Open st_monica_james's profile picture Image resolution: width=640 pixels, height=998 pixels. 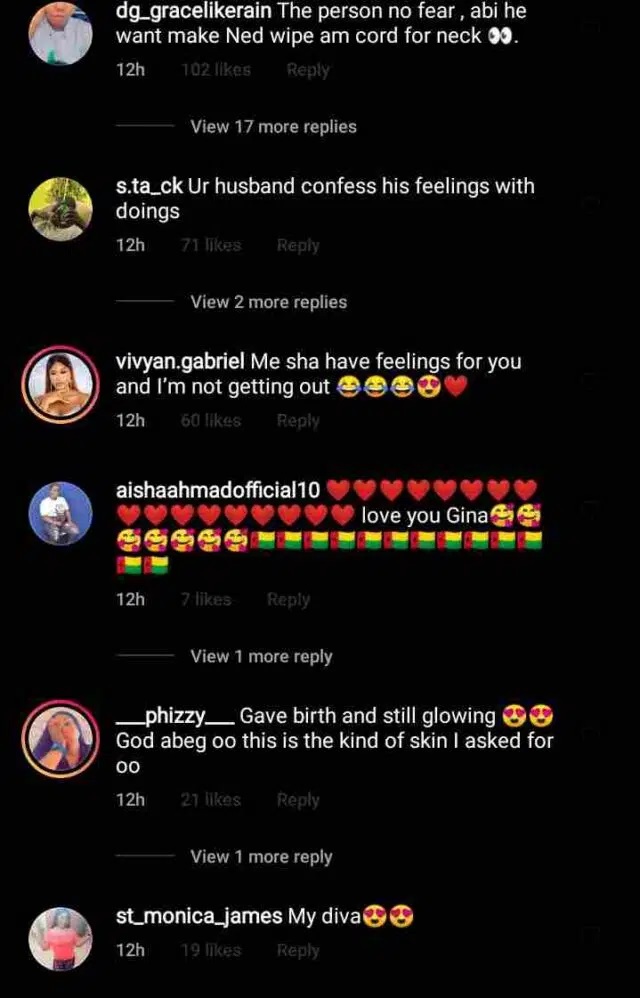[60, 939]
